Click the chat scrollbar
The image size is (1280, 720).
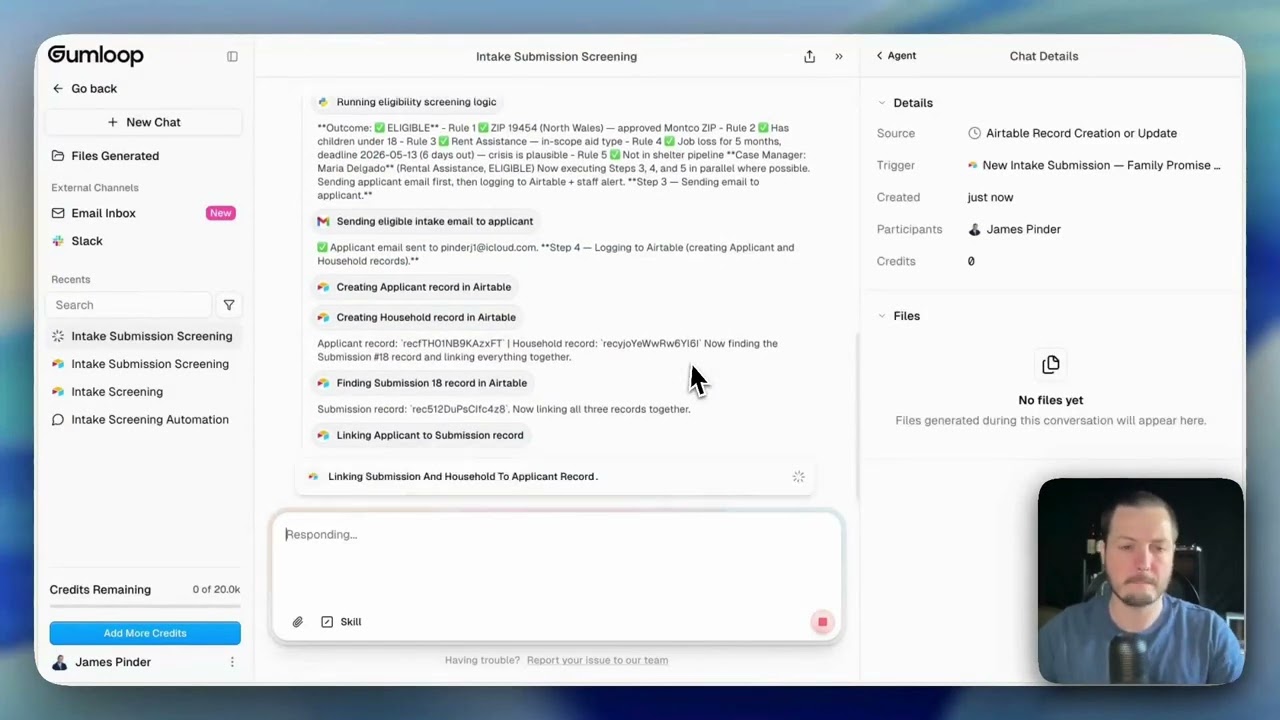pos(856,415)
